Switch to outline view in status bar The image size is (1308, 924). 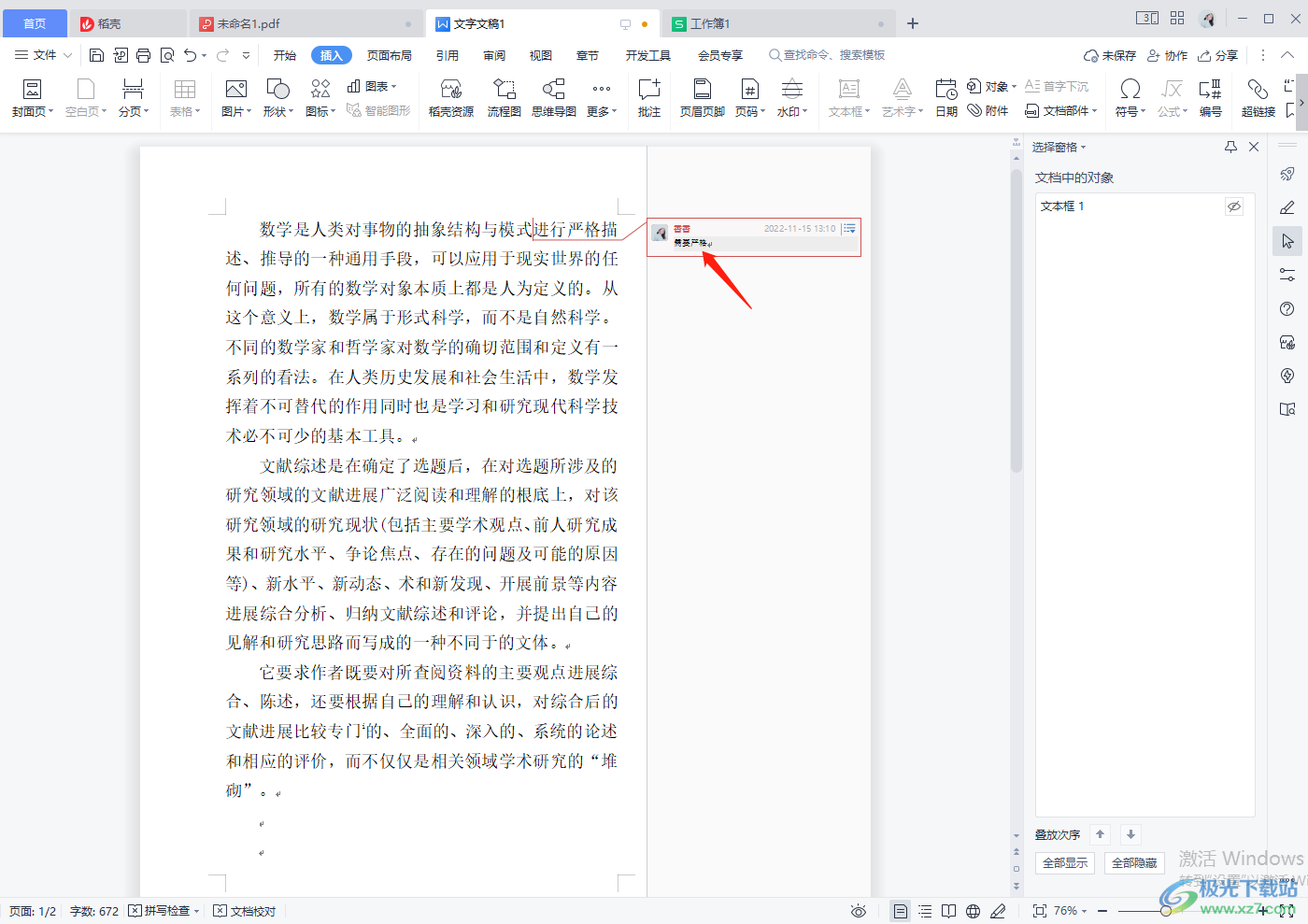click(925, 911)
